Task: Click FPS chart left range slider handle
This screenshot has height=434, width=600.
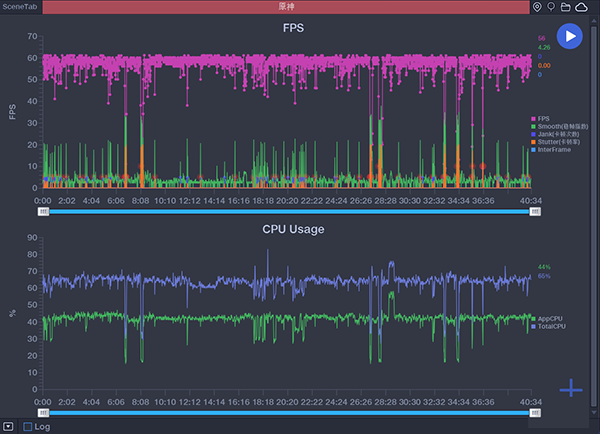Action: click(x=43, y=212)
